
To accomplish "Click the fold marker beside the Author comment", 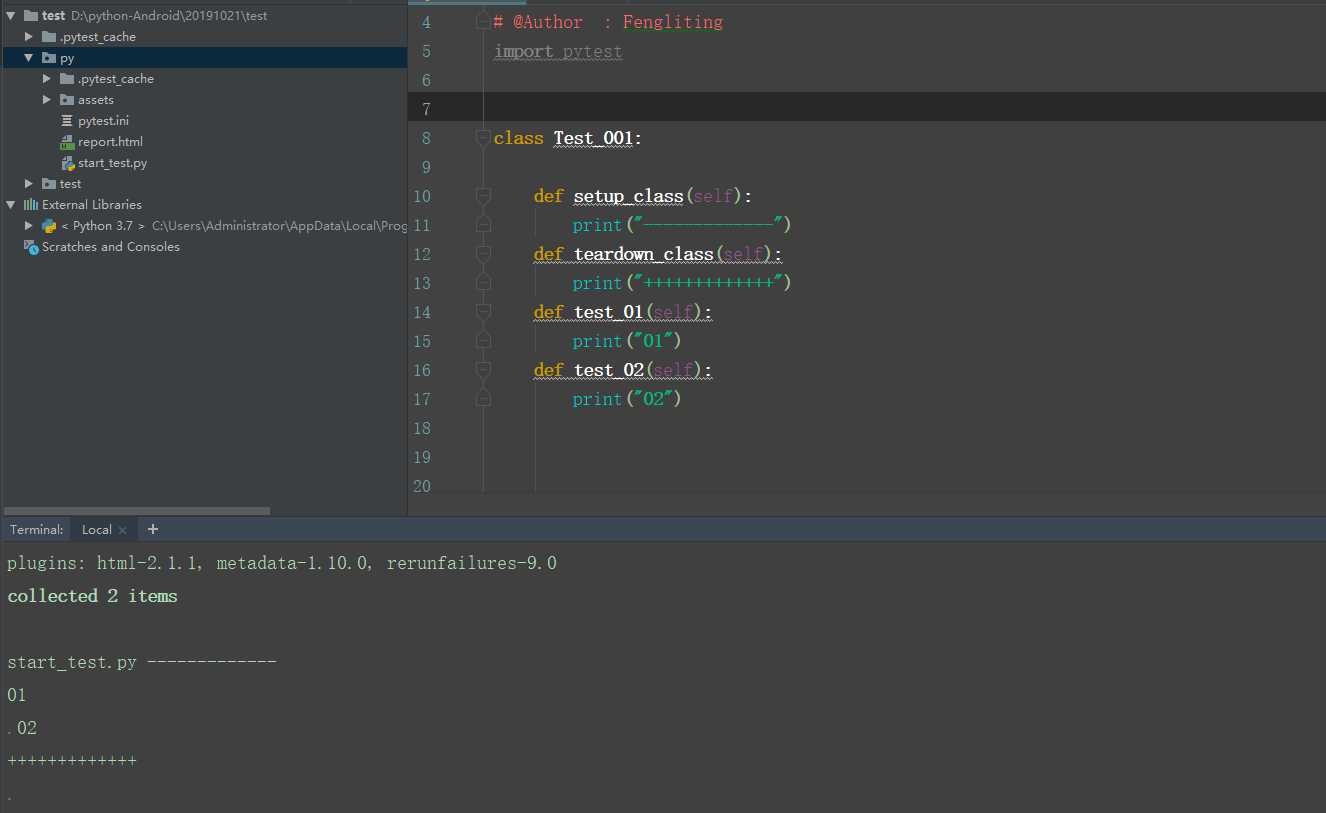I will (484, 22).
